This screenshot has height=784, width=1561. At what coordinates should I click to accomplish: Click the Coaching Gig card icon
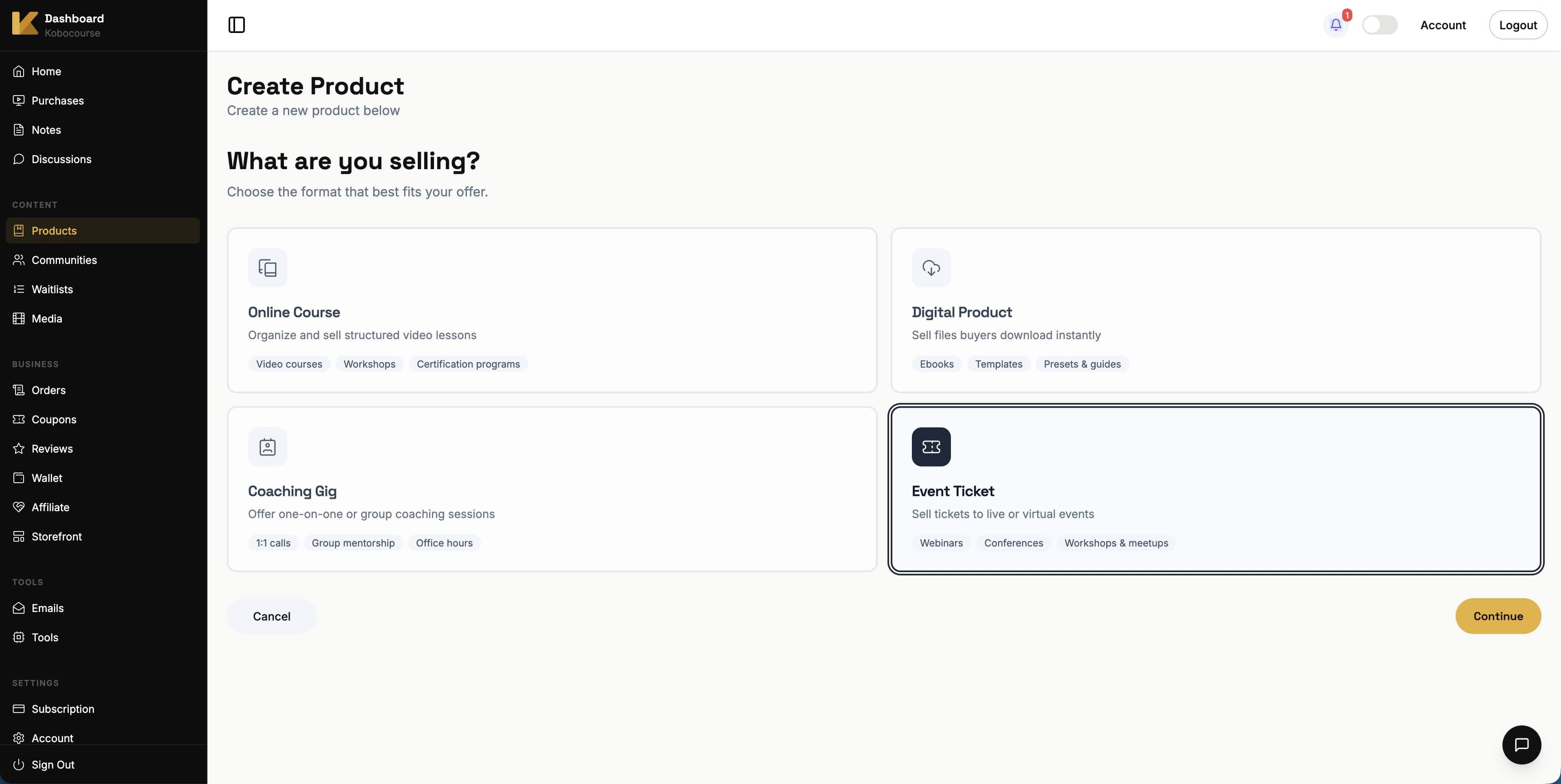pyautogui.click(x=267, y=446)
